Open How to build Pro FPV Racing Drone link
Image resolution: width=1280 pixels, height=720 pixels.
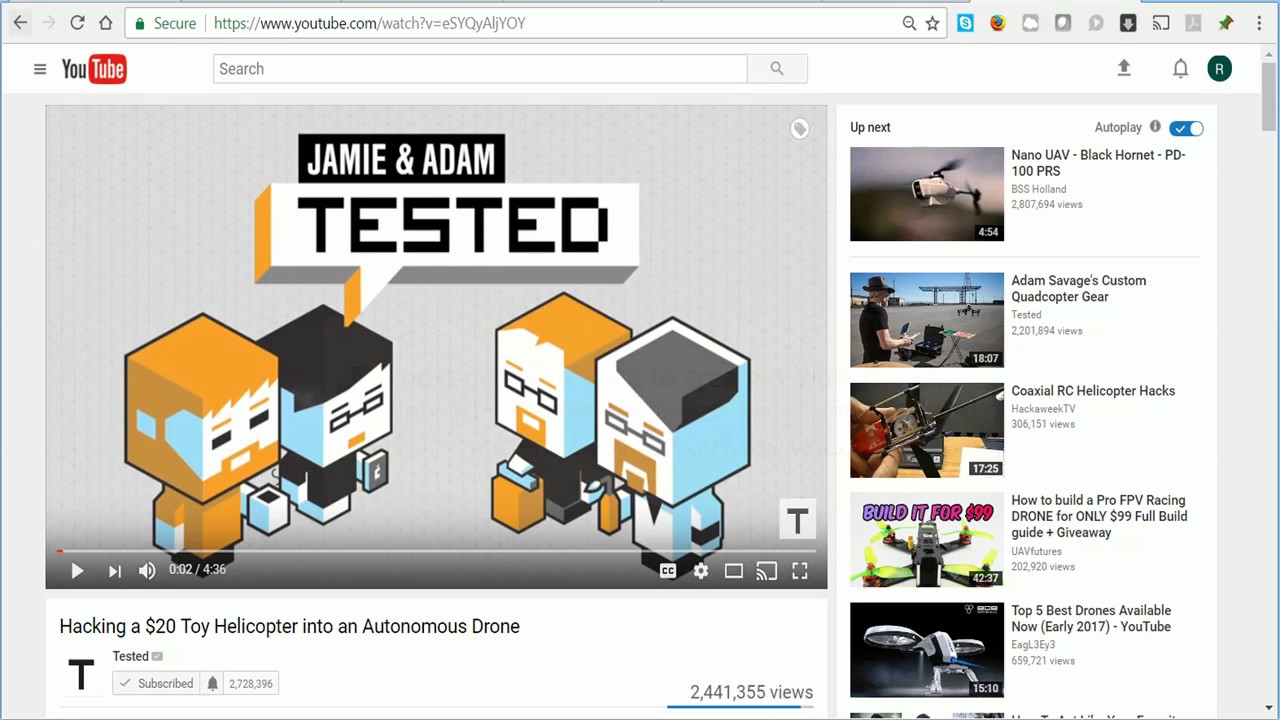[1099, 516]
